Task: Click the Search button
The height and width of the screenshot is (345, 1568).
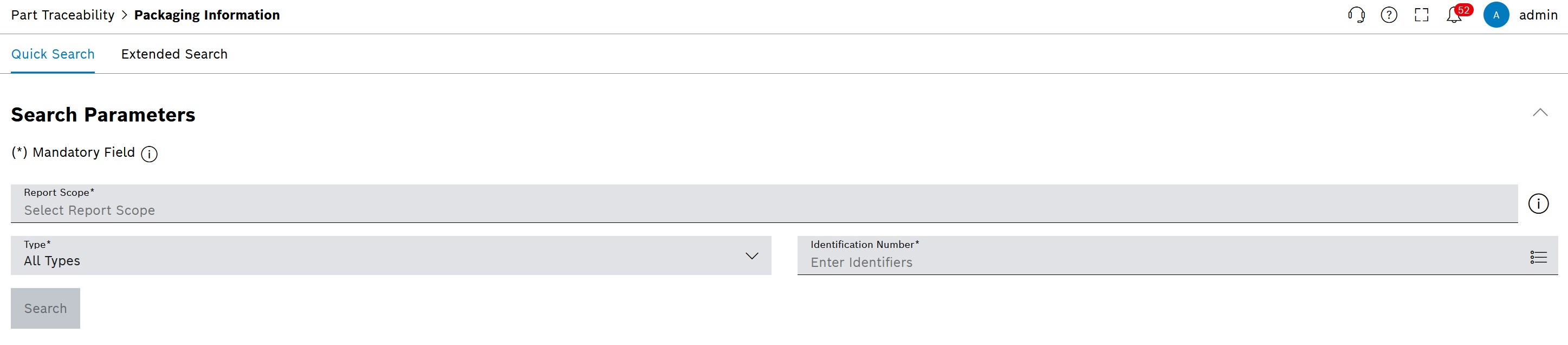Action: pos(46,309)
